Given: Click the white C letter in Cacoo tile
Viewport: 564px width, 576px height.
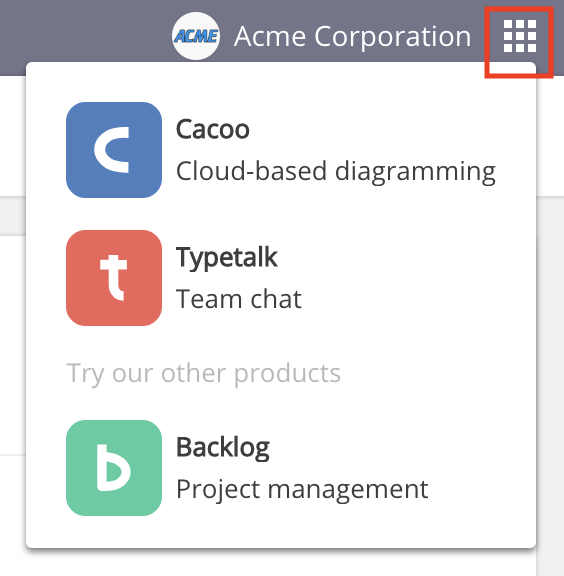Looking at the screenshot, I should [x=112, y=150].
